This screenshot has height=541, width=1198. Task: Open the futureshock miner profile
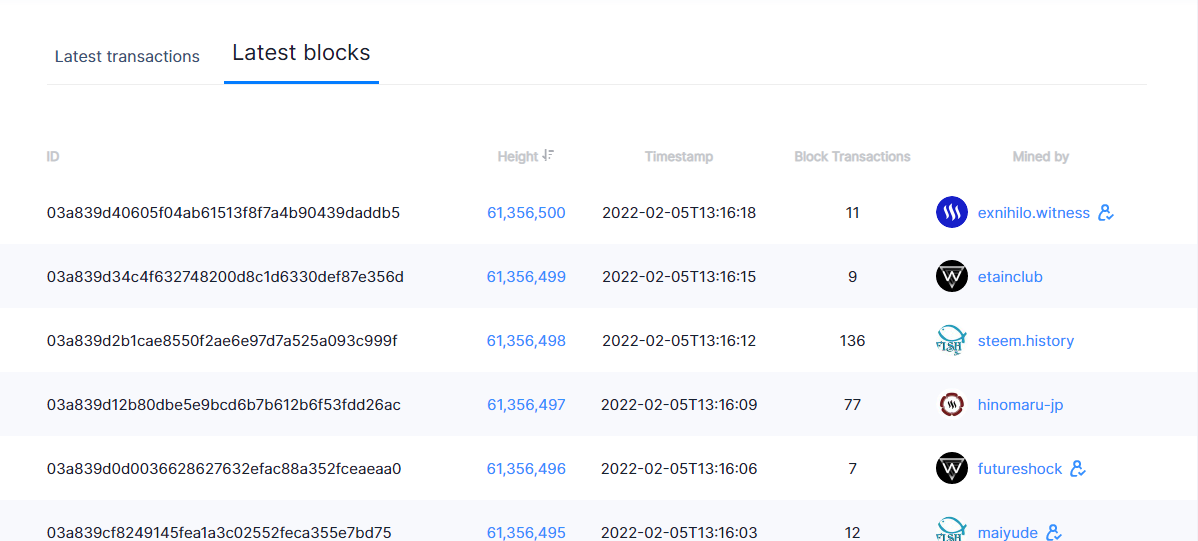coord(1020,468)
